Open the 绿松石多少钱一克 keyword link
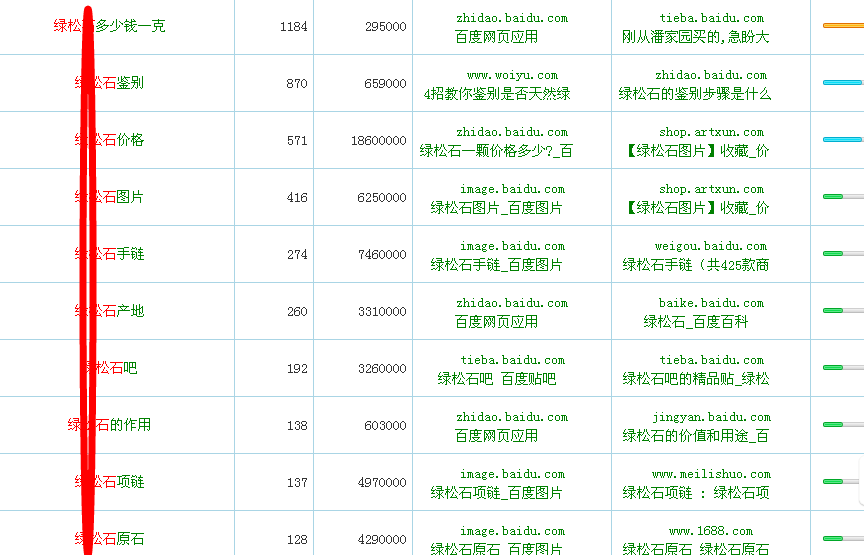The width and height of the screenshot is (864, 555). pyautogui.click(x=110, y=26)
